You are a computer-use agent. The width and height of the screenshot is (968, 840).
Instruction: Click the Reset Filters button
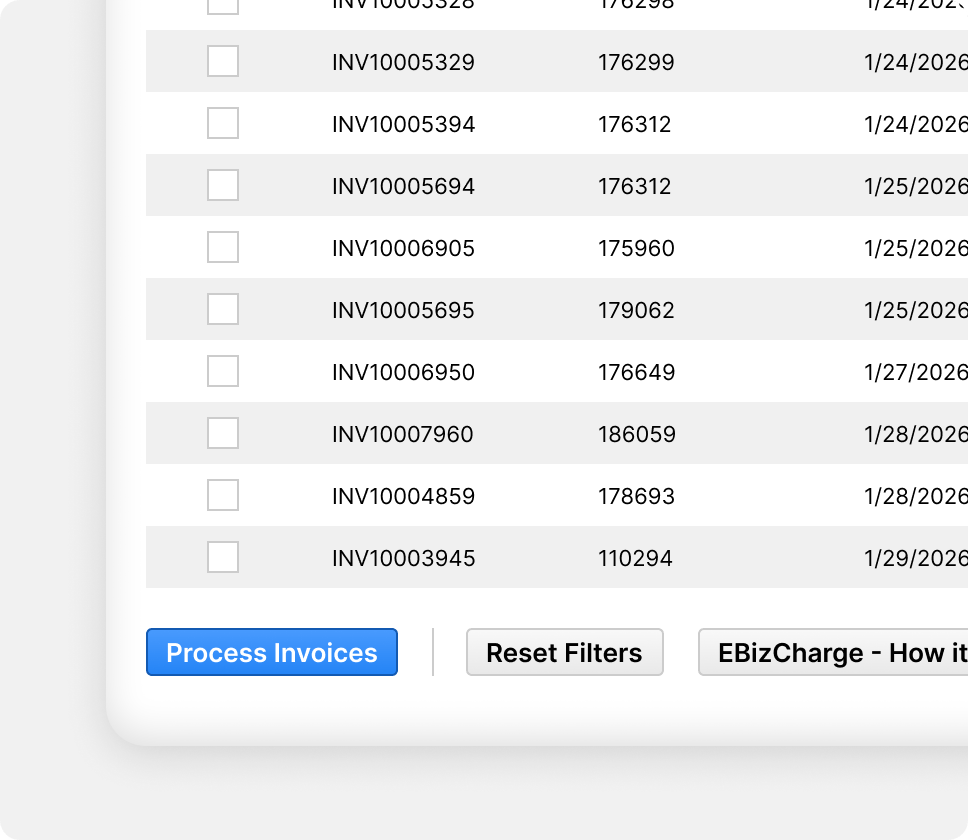click(564, 653)
